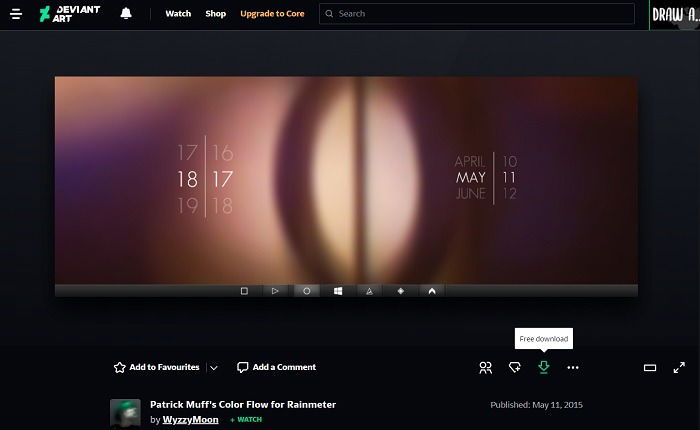Click the add to group people icon
Viewport: 700px width, 430px height.
(x=486, y=367)
